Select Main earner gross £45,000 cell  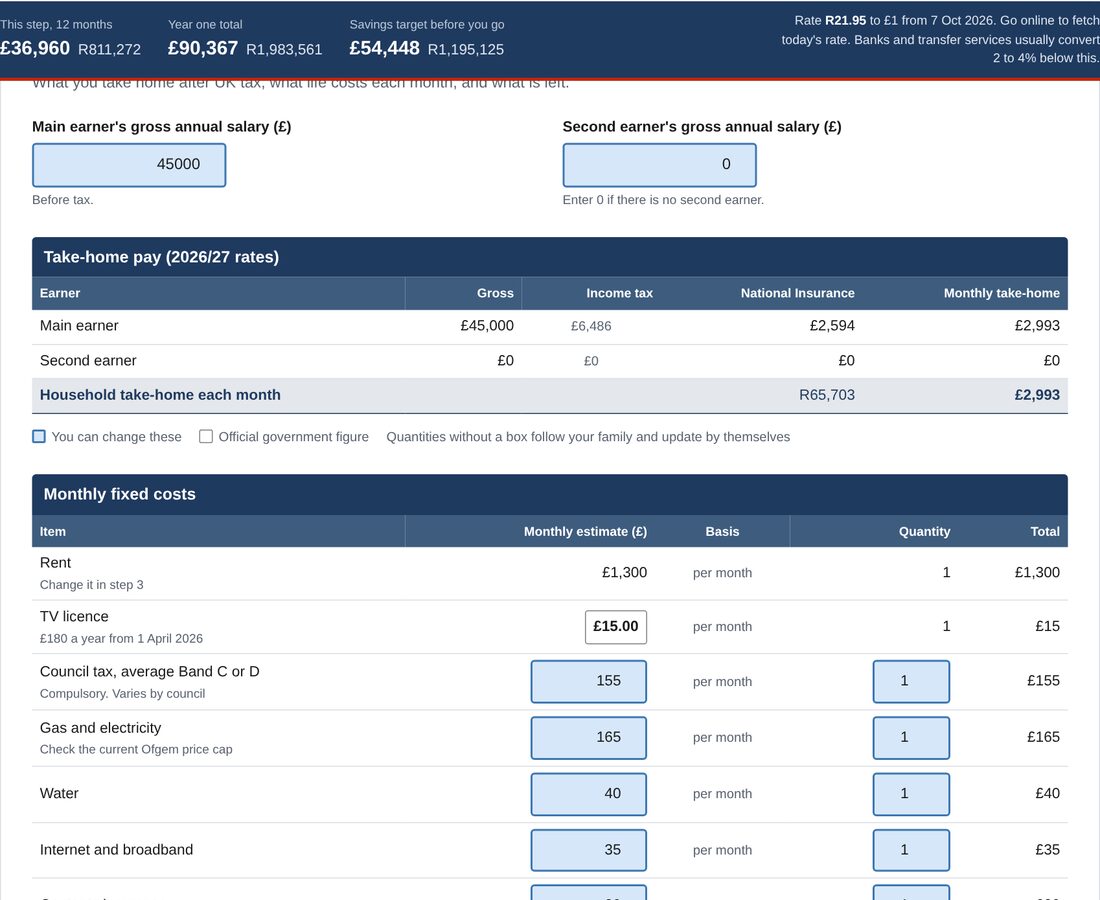(487, 325)
